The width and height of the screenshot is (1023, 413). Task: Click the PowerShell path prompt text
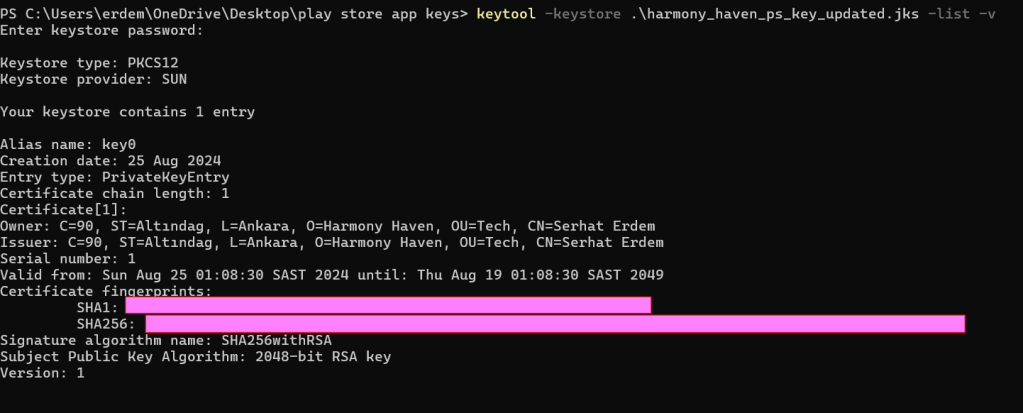pyautogui.click(x=235, y=14)
